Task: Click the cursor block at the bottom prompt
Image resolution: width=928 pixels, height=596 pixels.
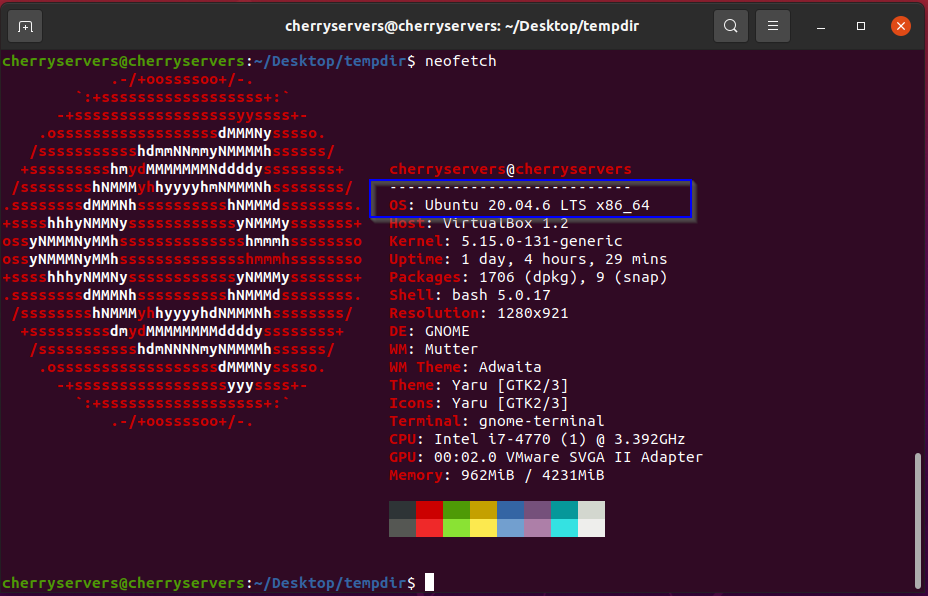Action: coord(429,582)
